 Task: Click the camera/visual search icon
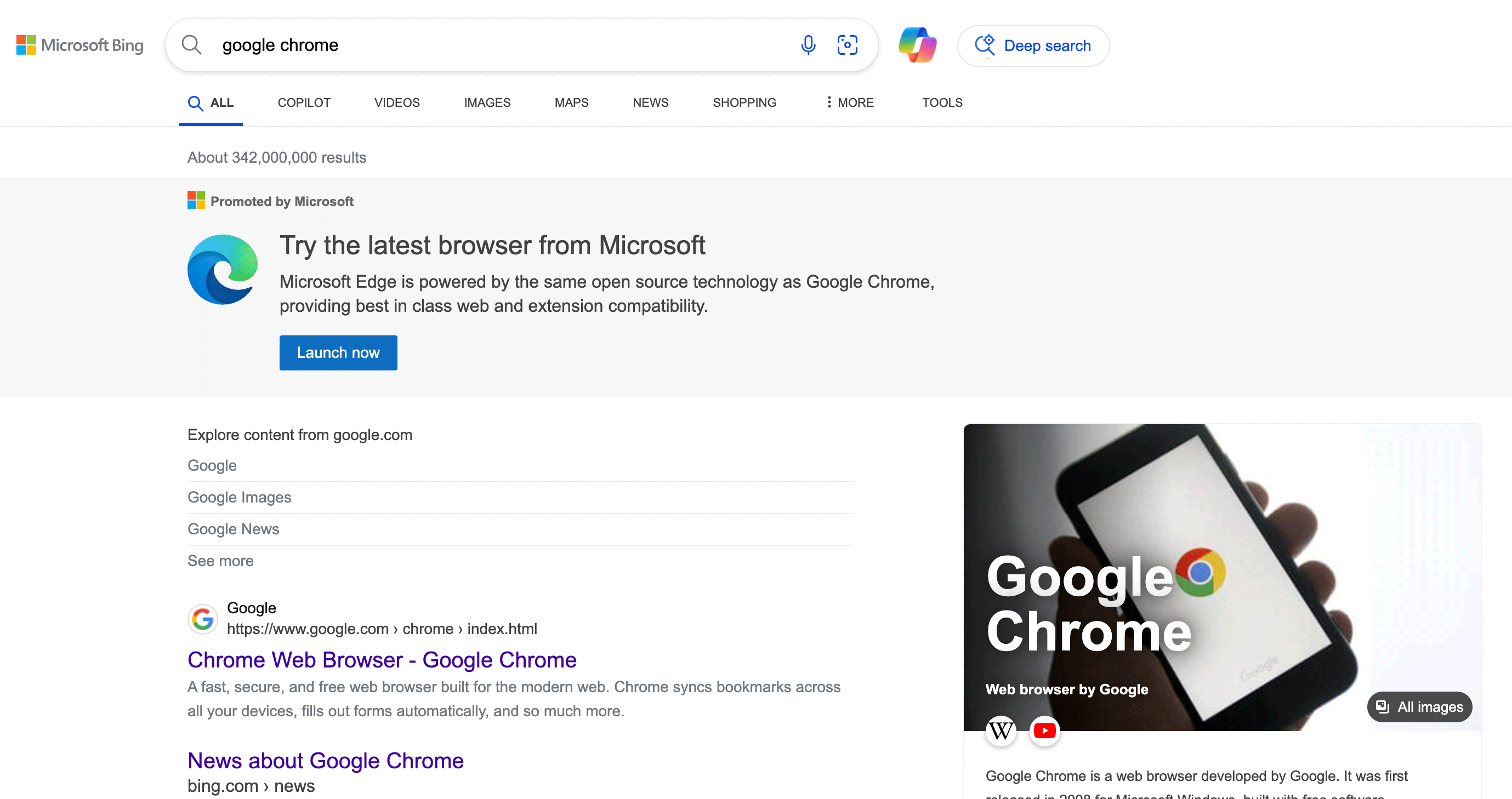coord(847,44)
